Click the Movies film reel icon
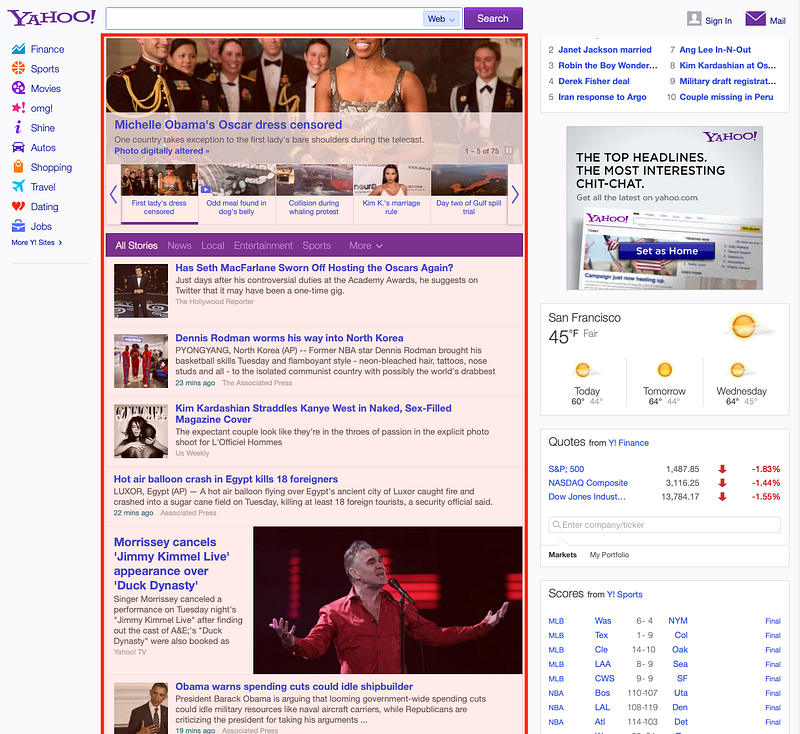800x734 pixels. 18,88
